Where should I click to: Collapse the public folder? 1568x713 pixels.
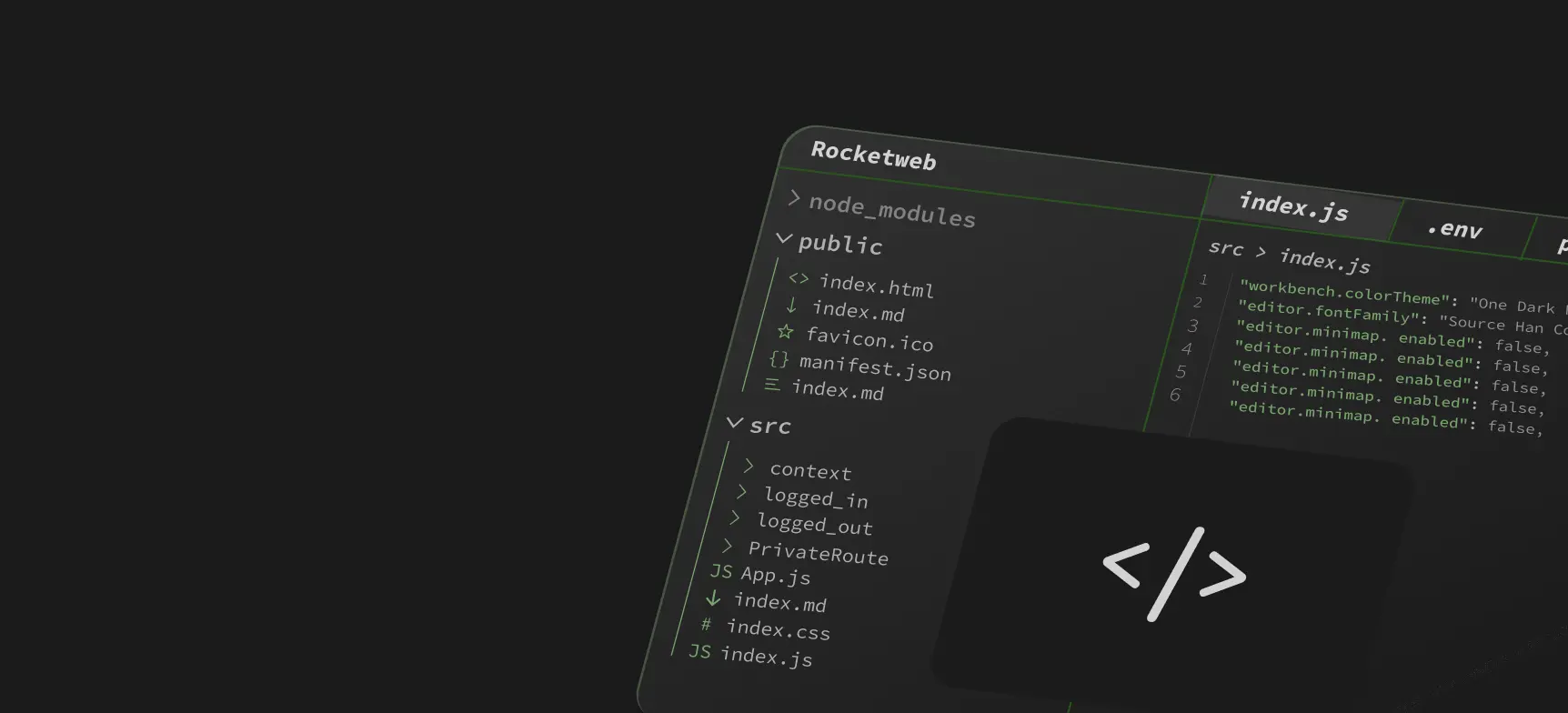(784, 238)
